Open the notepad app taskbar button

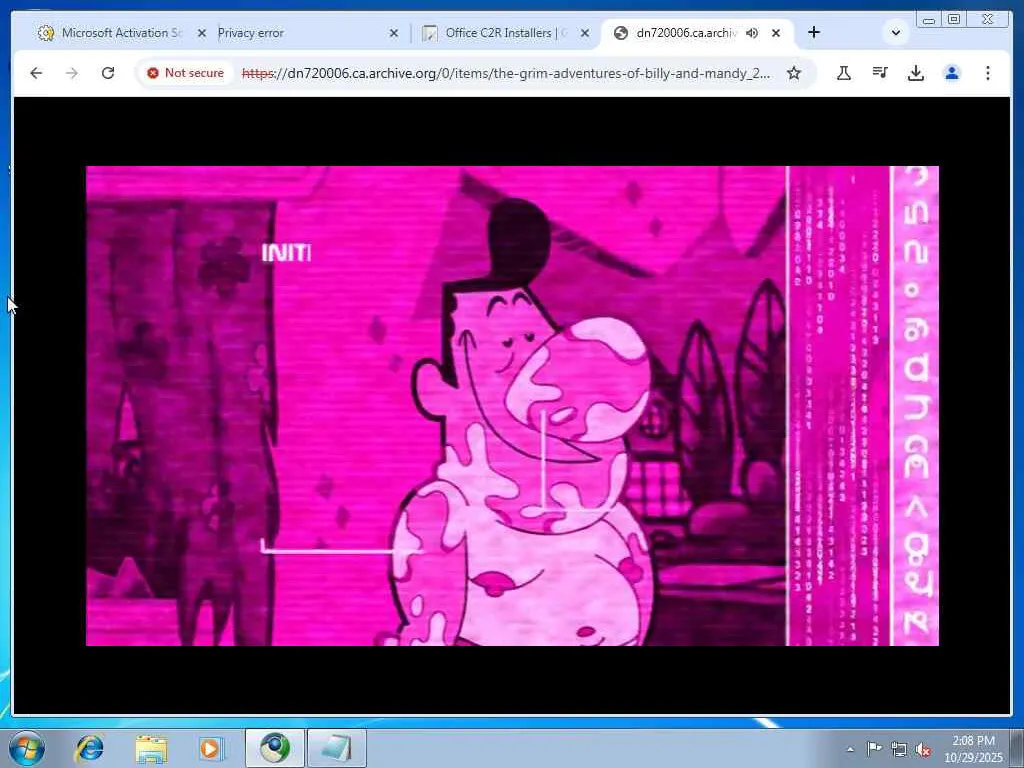click(x=336, y=748)
